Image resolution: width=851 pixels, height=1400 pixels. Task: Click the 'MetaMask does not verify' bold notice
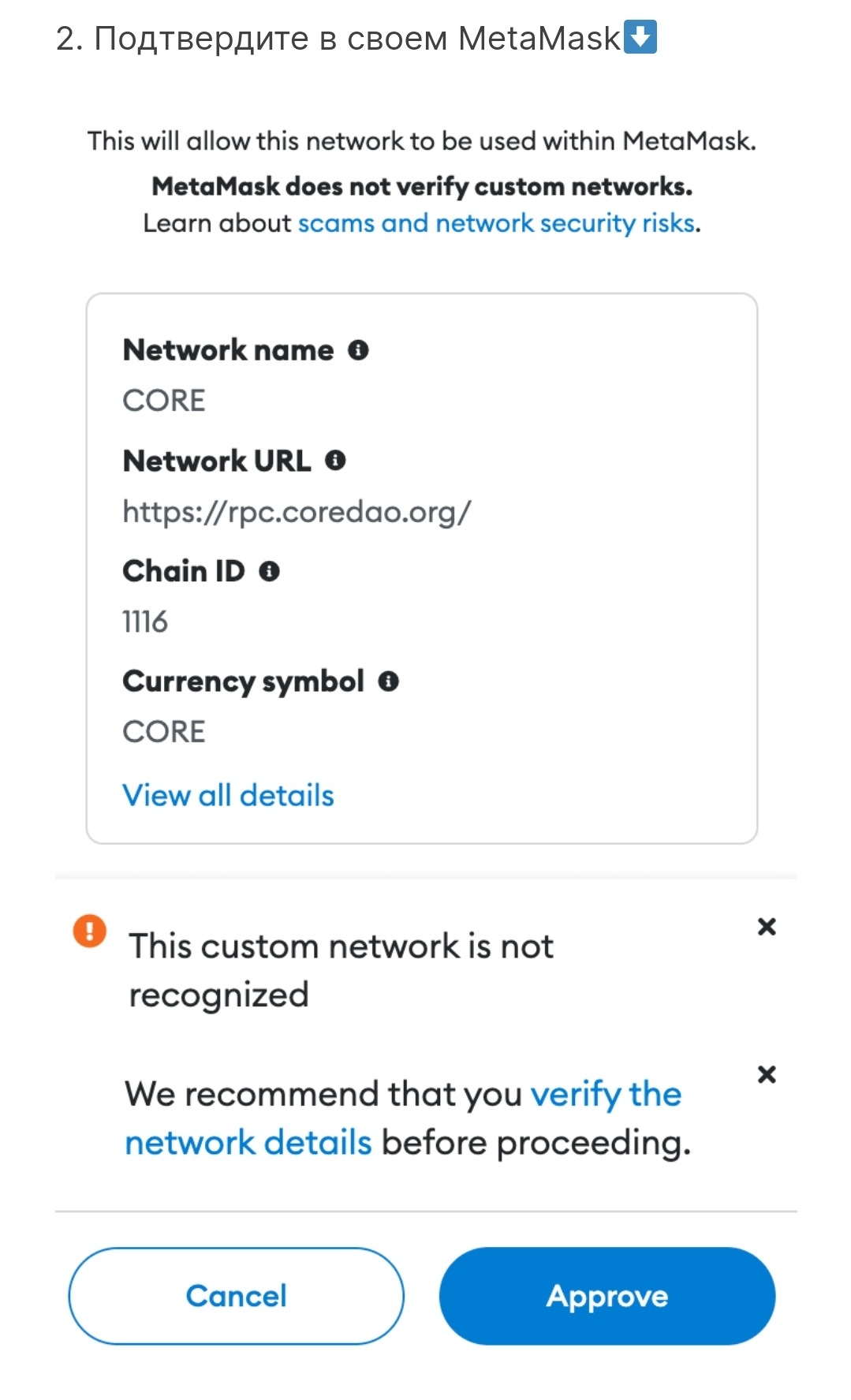422,187
